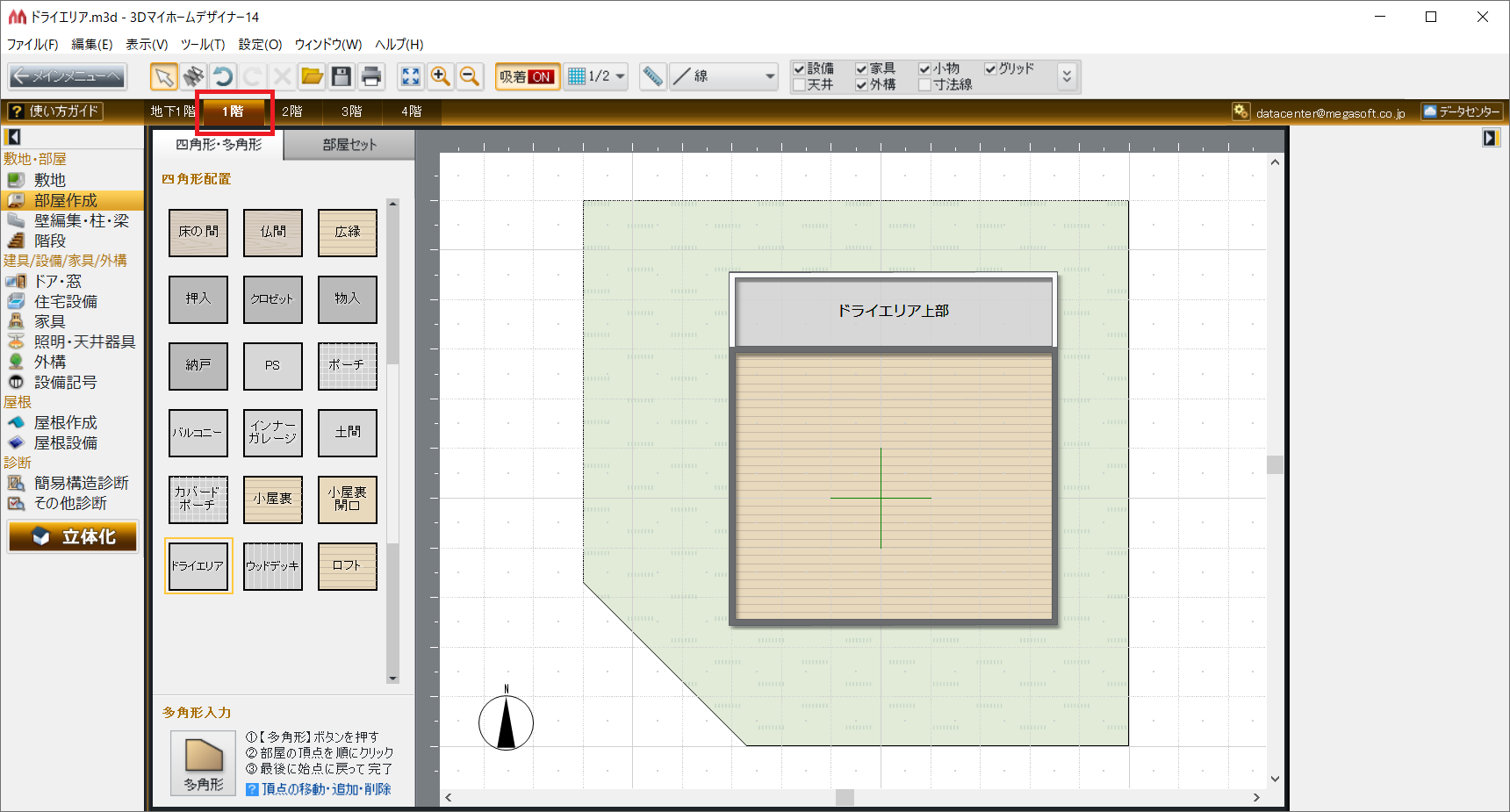Screen dimensions: 1510x812
Task: Uncheck the グリッド checkbox
Action: pos(990,68)
